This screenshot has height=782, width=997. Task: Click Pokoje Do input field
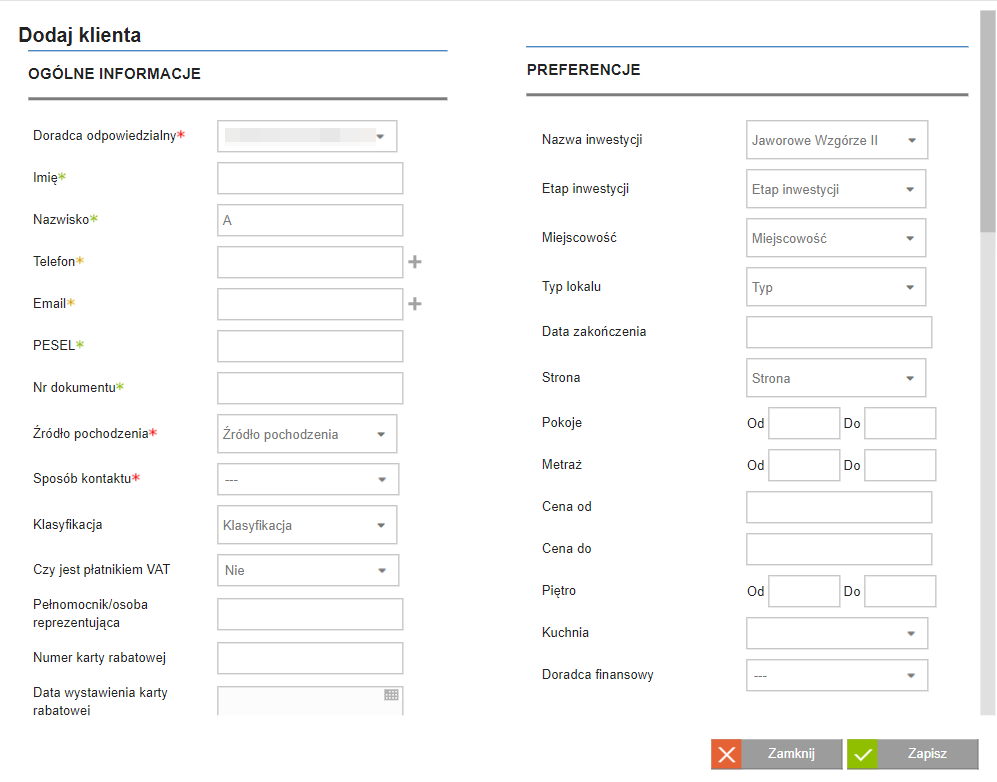coord(900,423)
